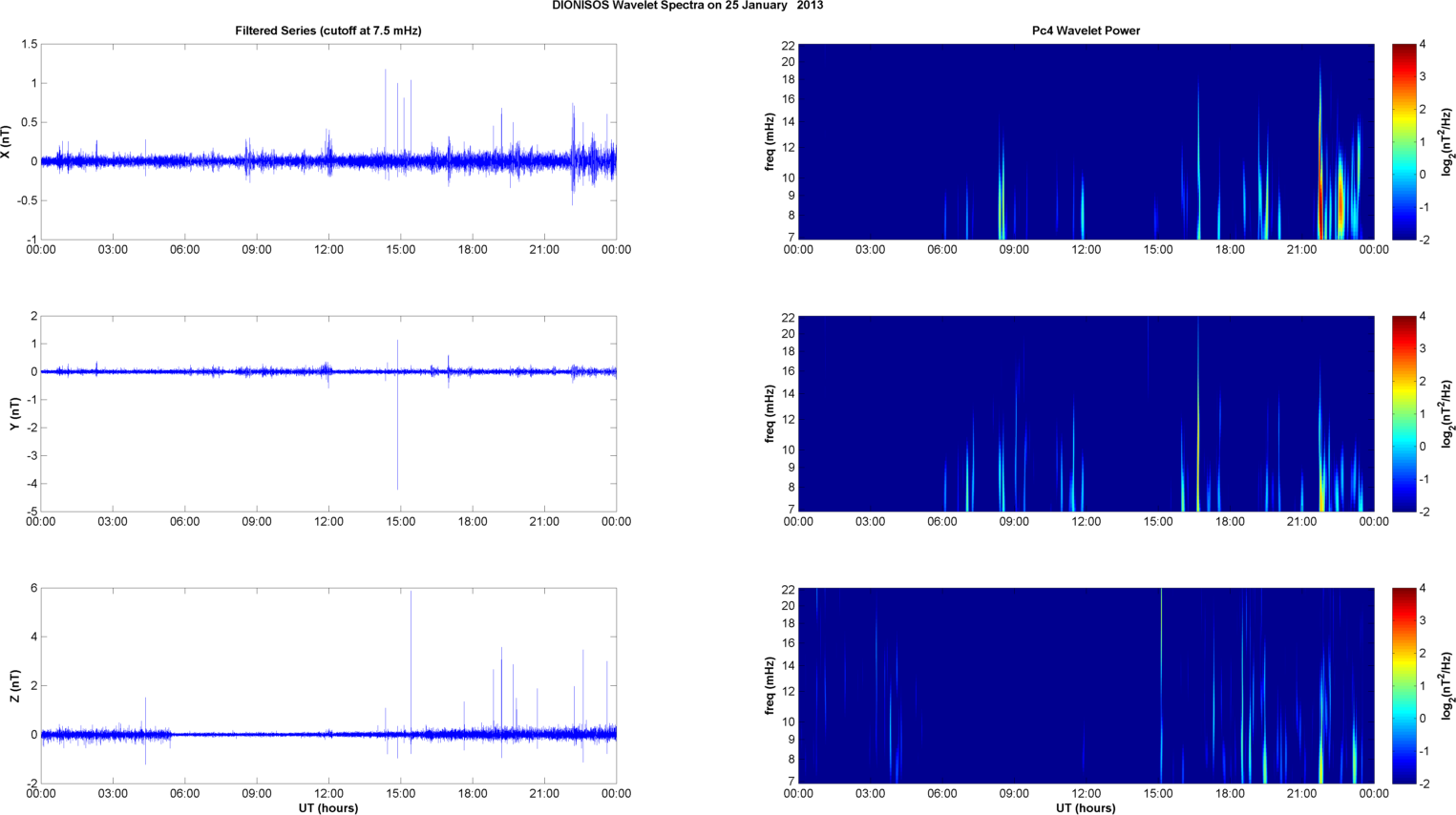Click UT (hours) label under Z time series
The height and width of the screenshot is (815, 1456).
(x=327, y=808)
